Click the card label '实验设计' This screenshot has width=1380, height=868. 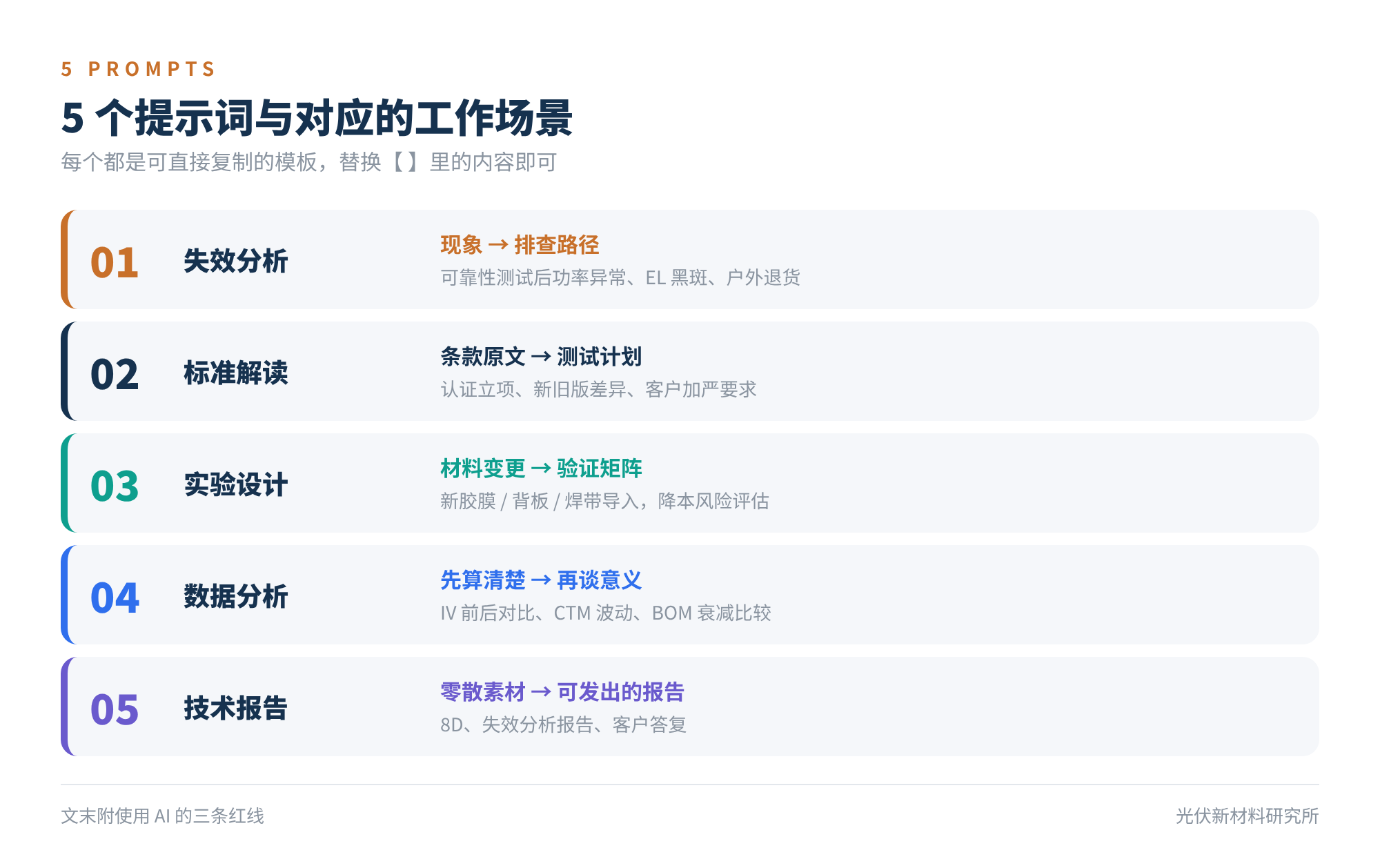[236, 485]
